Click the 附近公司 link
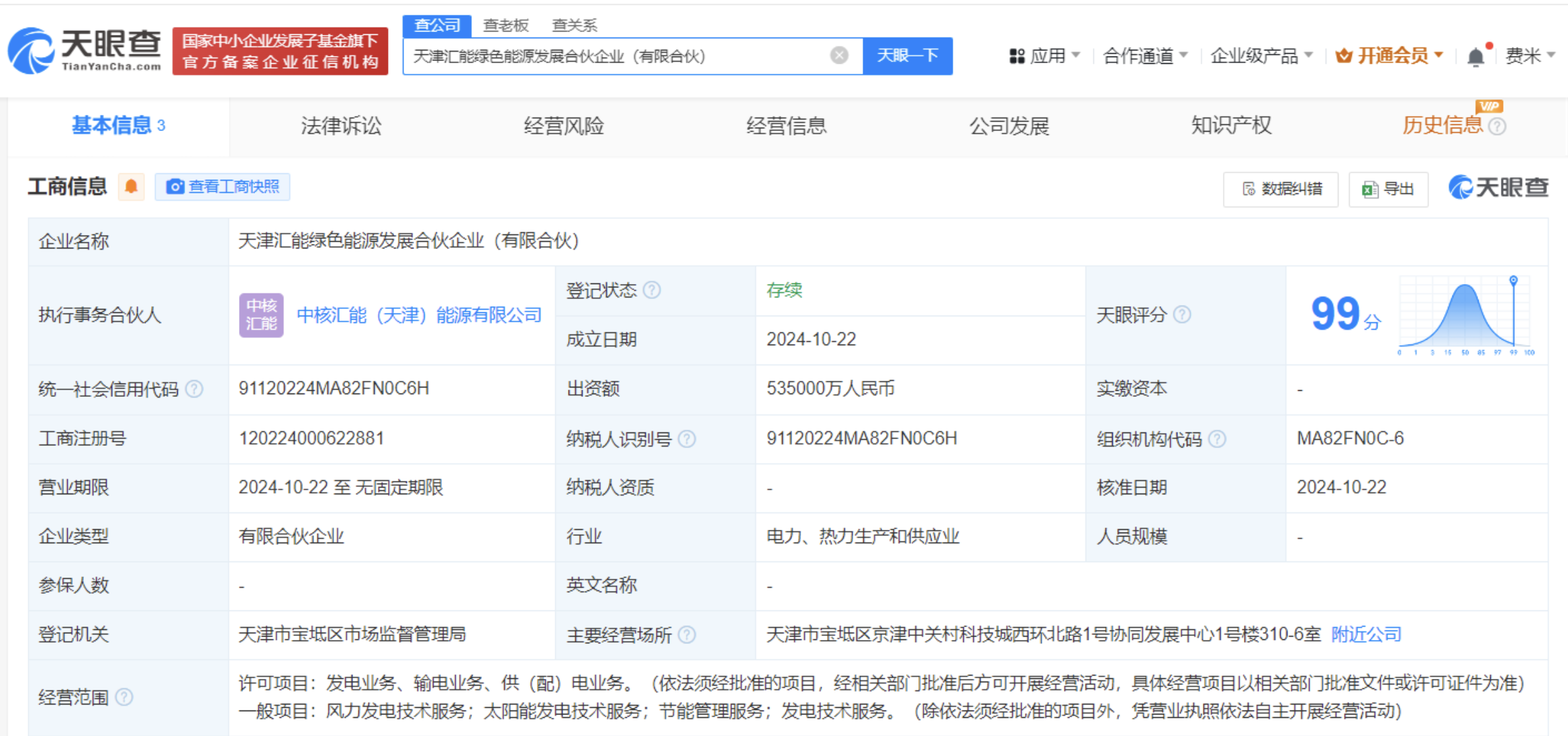Image resolution: width=1568 pixels, height=736 pixels. pos(1366,635)
